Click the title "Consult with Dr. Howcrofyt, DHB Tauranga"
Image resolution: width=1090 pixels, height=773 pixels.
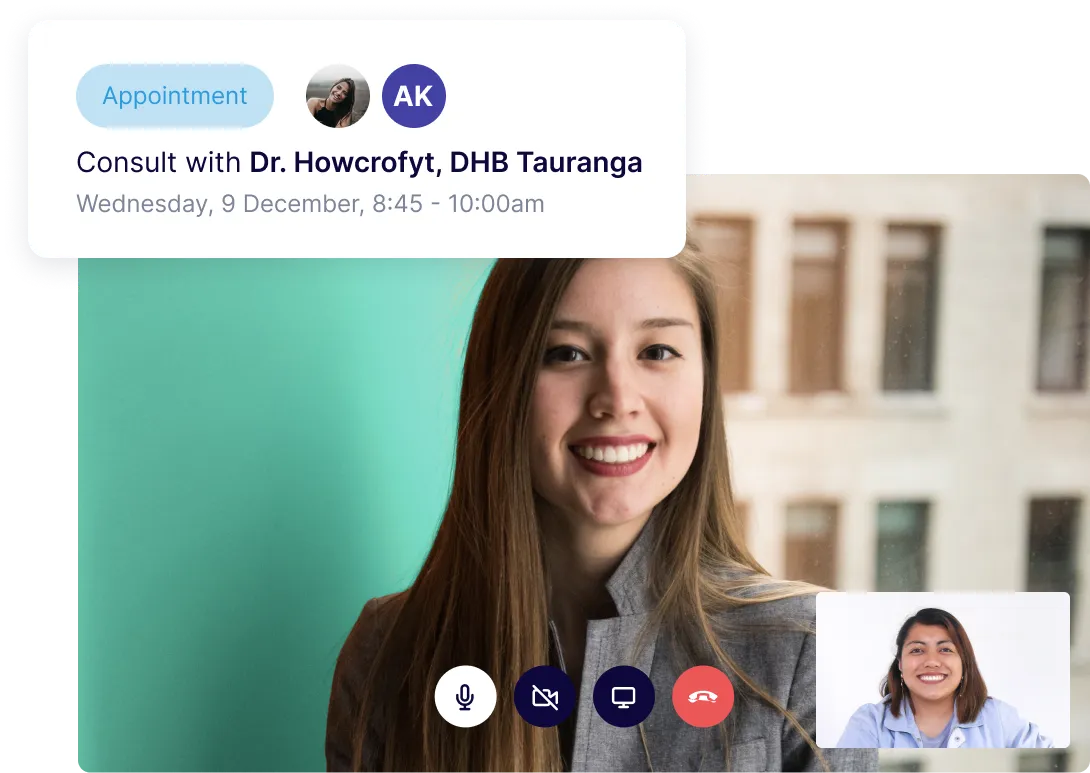(359, 163)
